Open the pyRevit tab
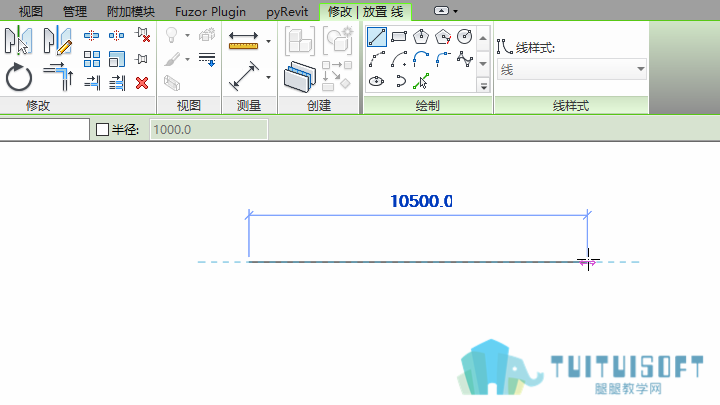The width and height of the screenshot is (720, 405). click(287, 11)
